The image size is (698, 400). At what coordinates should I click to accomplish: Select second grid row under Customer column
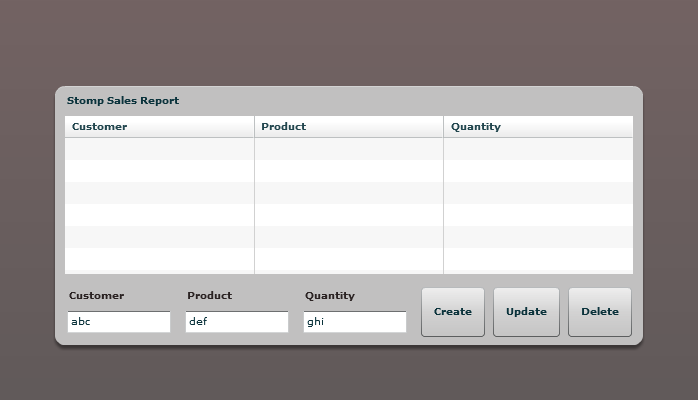coord(159,171)
